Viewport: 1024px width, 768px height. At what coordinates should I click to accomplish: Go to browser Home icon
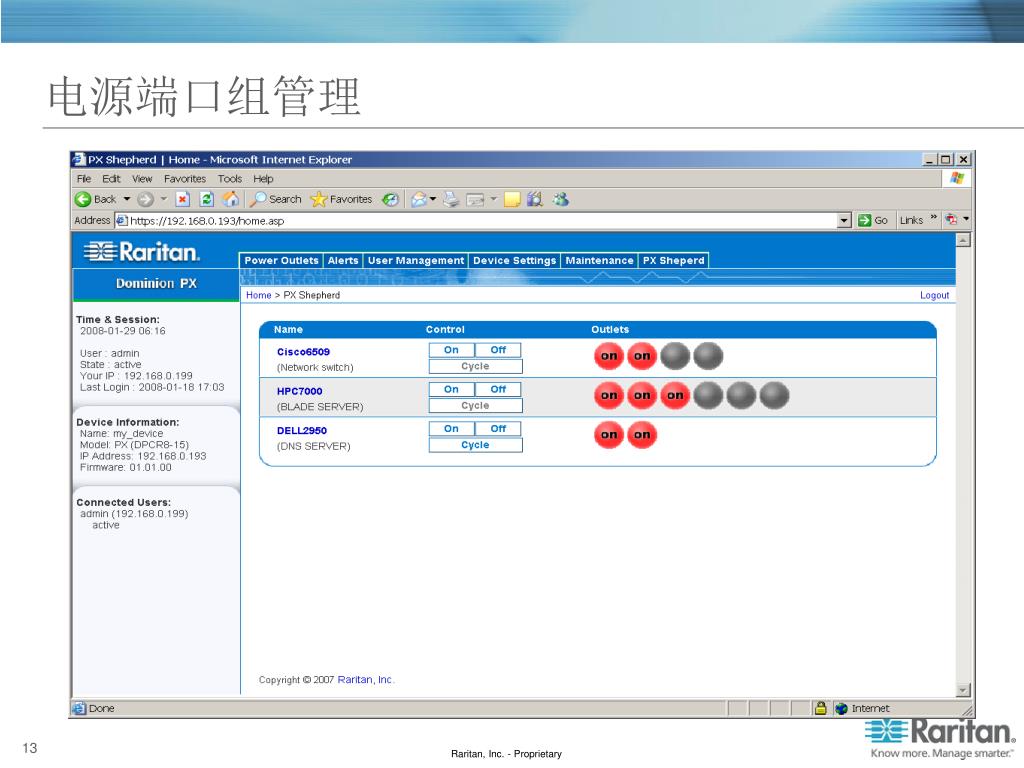tap(231, 199)
